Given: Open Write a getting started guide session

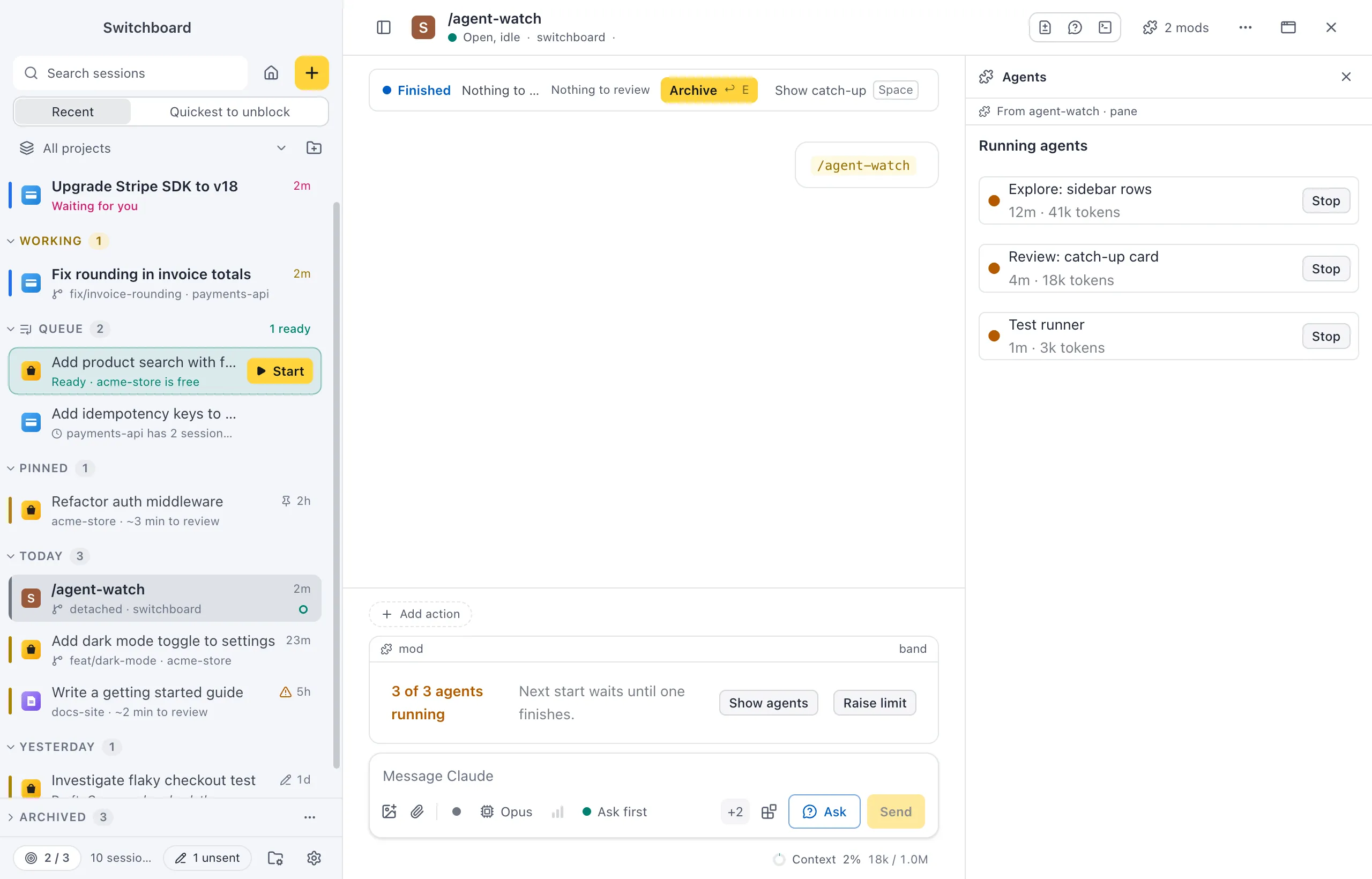Looking at the screenshot, I should tap(165, 701).
